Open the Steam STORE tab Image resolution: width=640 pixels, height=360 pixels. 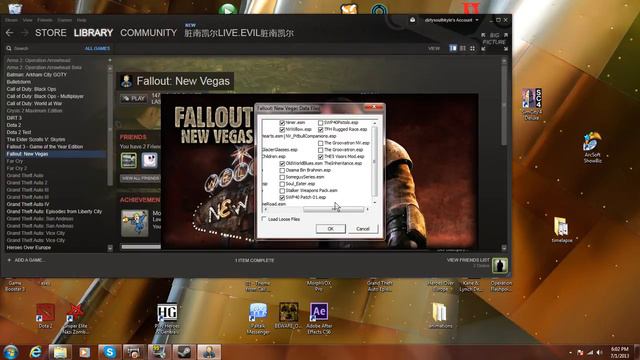point(51,33)
